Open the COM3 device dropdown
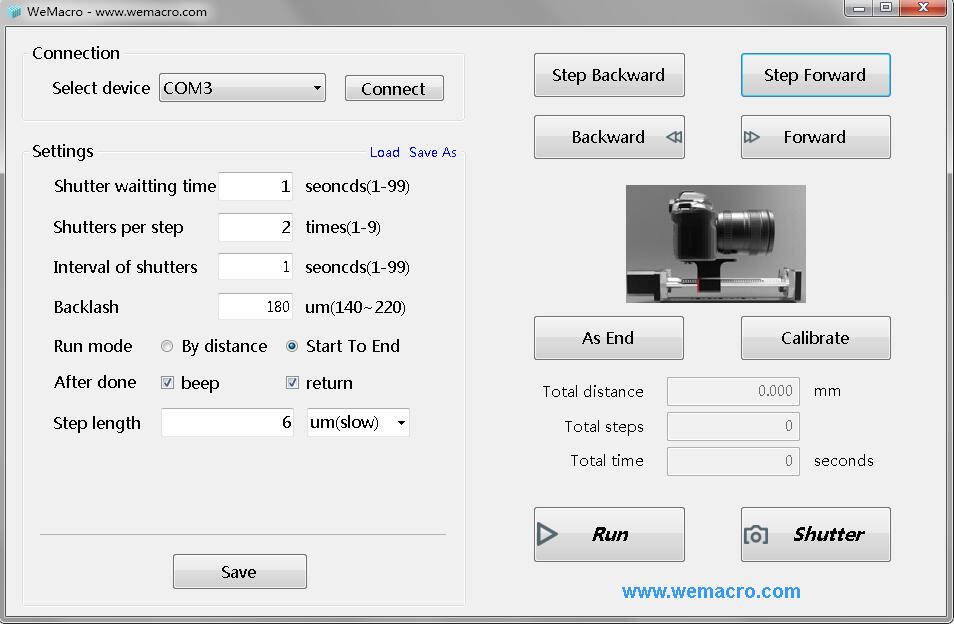 [x=242, y=88]
